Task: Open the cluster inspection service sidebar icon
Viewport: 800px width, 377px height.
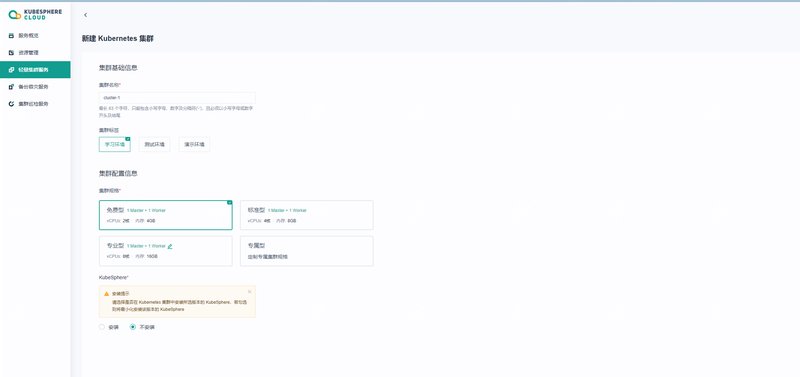Action: (x=11, y=104)
